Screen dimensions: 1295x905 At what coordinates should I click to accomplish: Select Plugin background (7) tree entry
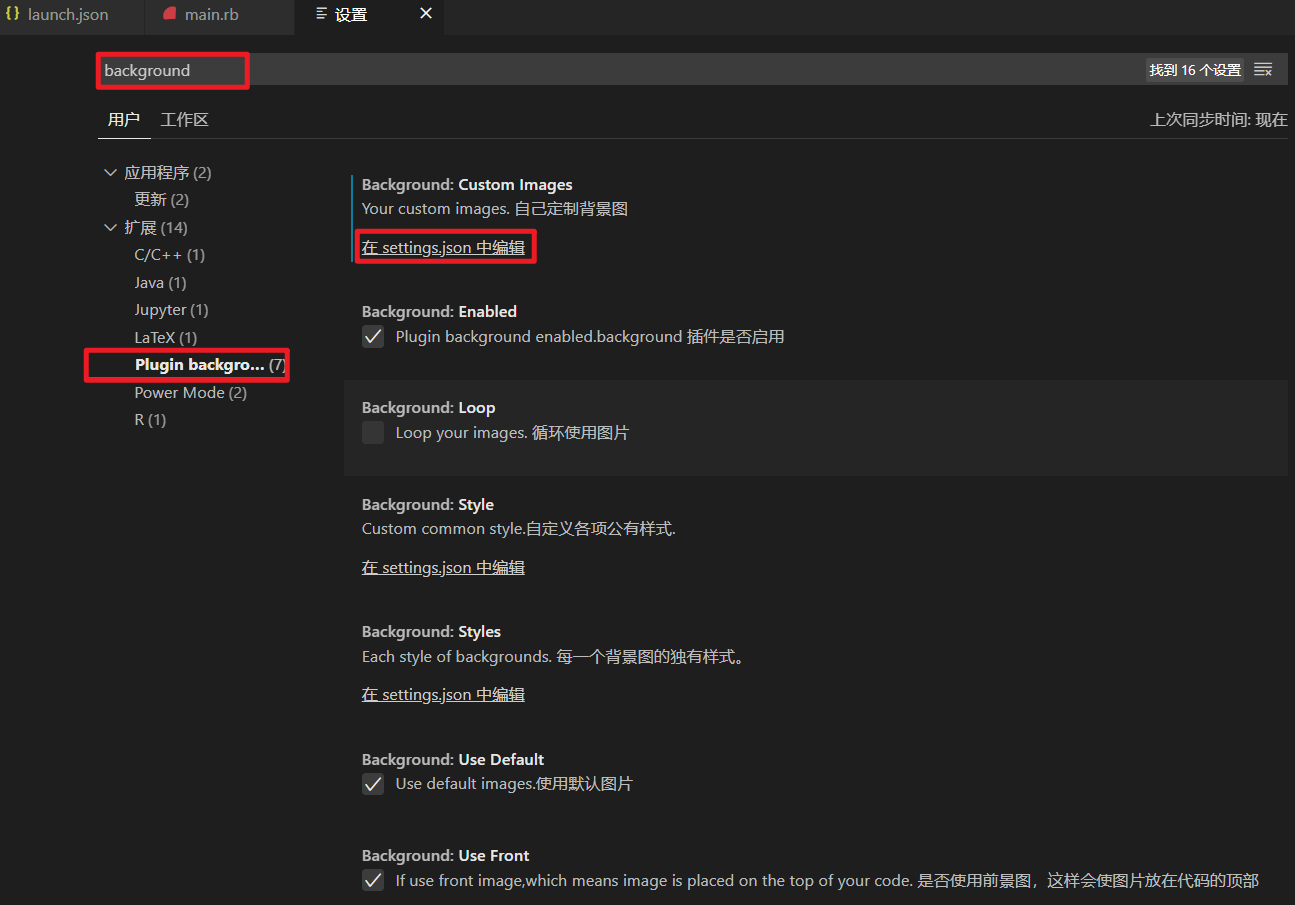(x=210, y=365)
